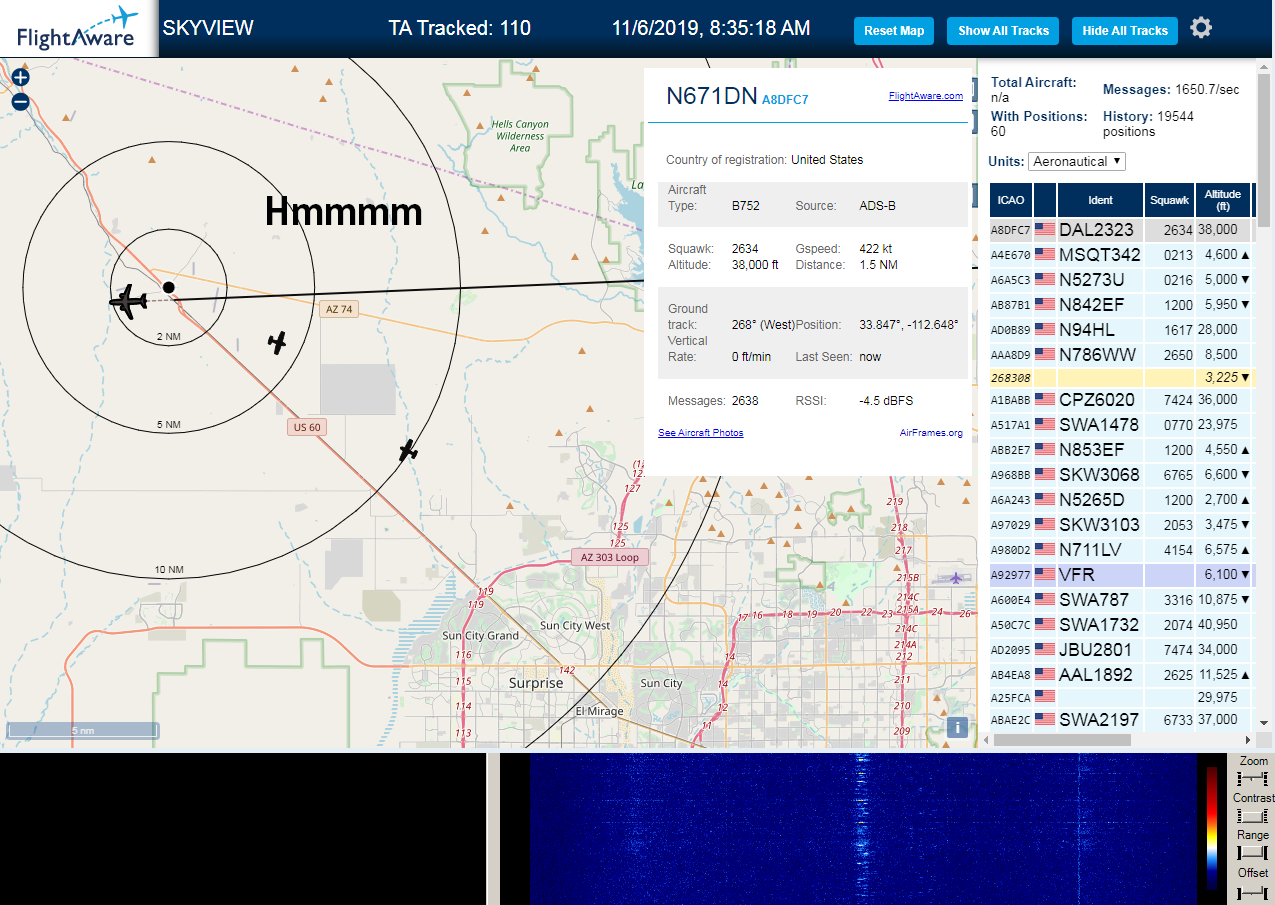
Task: Click Hide All Tracks
Action: coord(1125,31)
